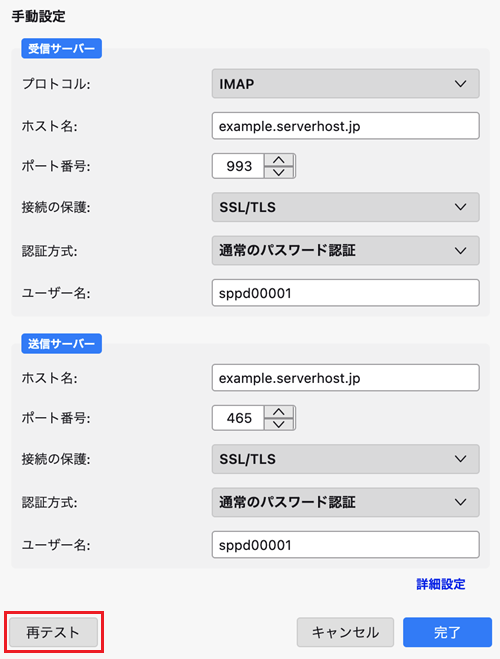
Task: Select the 受信サーバー section label
Action: tap(61, 48)
